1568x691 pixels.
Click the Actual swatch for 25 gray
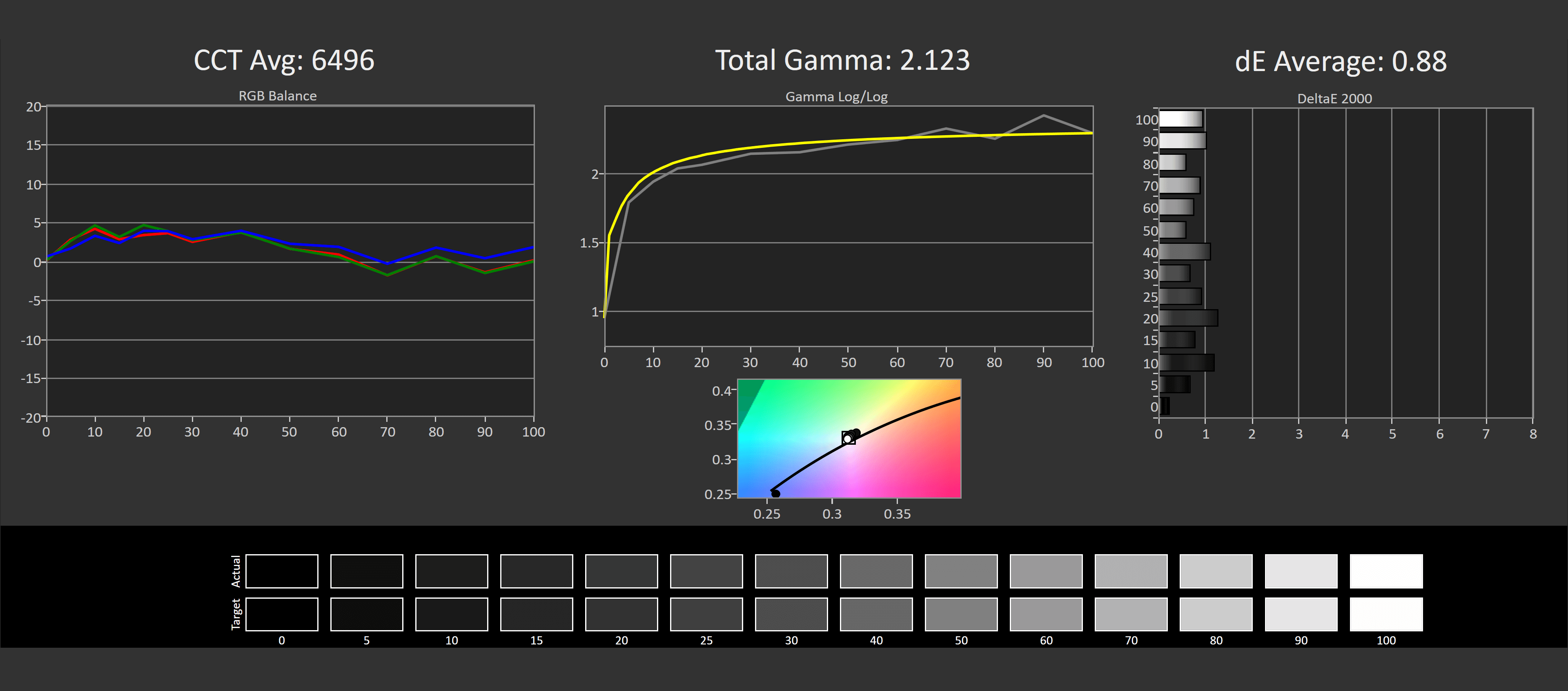point(706,571)
